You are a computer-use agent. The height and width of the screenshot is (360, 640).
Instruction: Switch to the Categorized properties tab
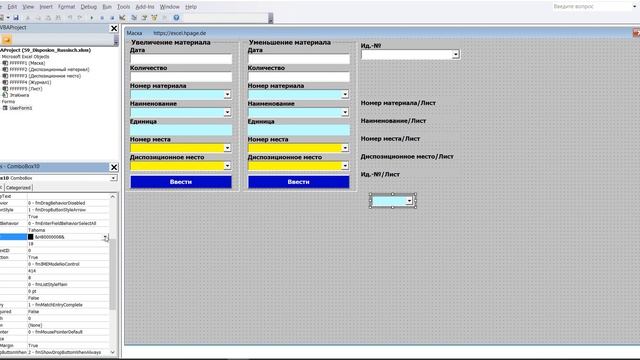click(x=18, y=188)
